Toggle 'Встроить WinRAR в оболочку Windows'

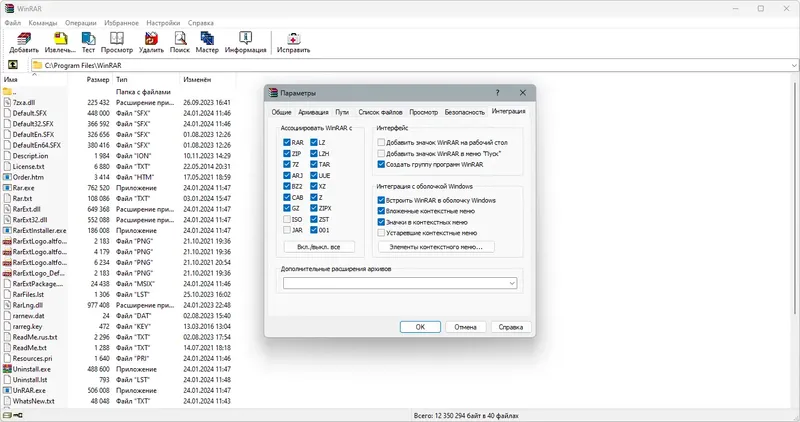381,200
